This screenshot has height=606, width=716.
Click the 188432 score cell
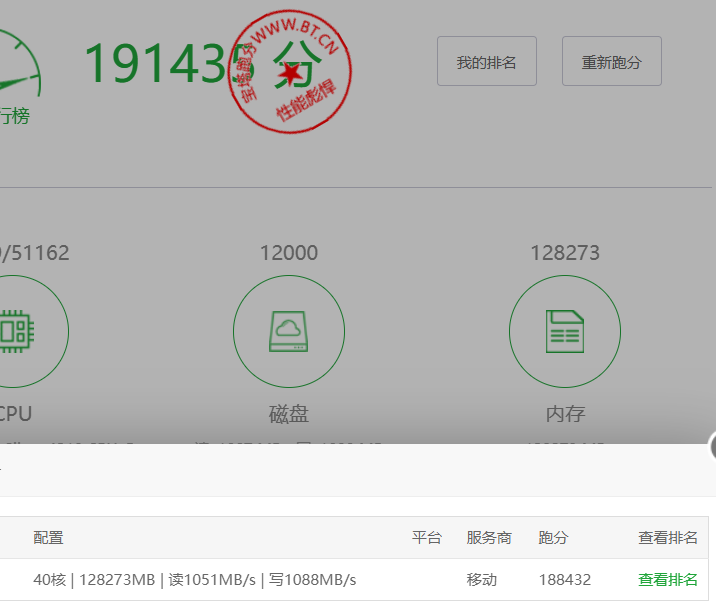(565, 580)
